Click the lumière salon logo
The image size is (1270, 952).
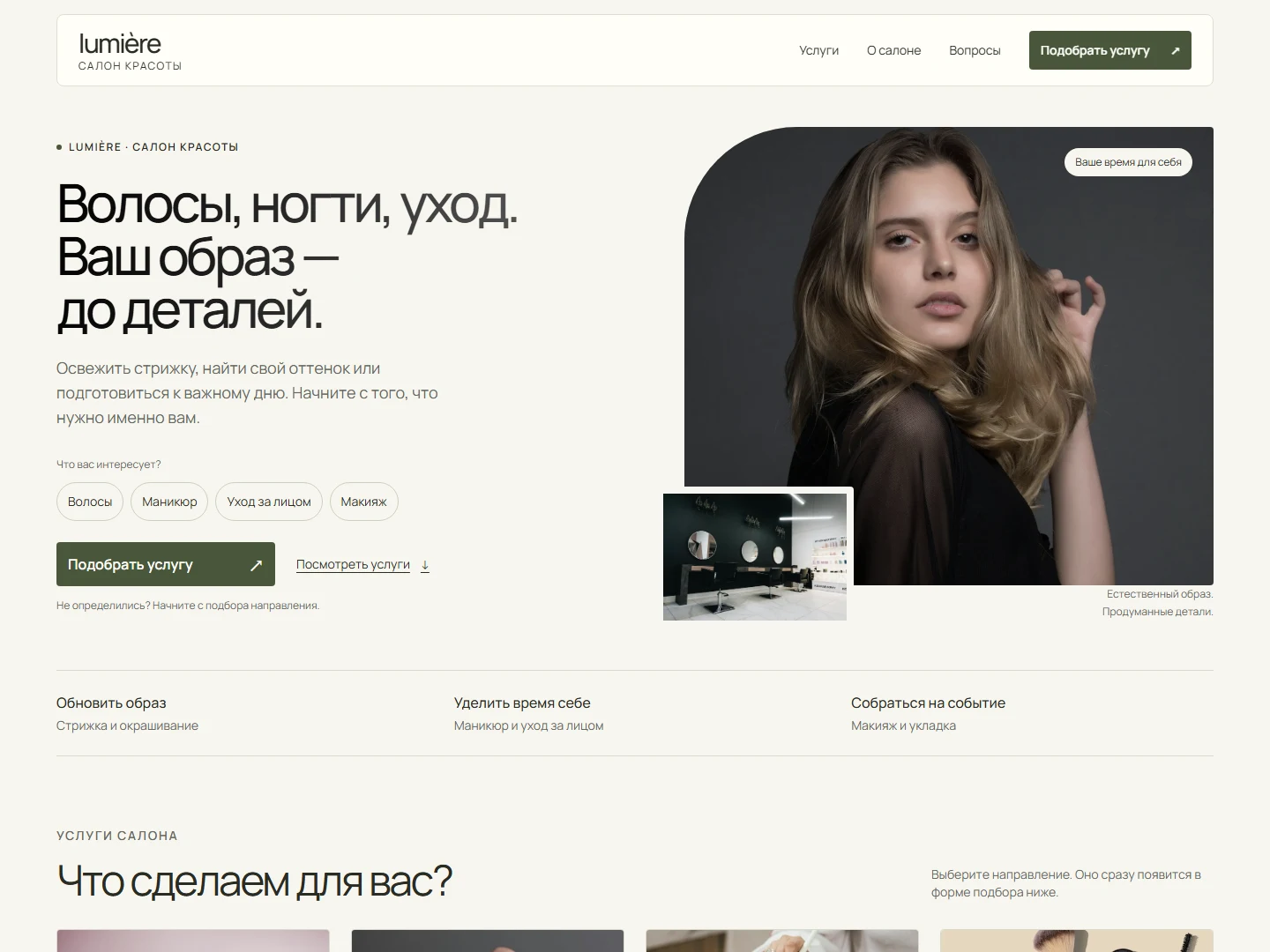click(x=130, y=51)
